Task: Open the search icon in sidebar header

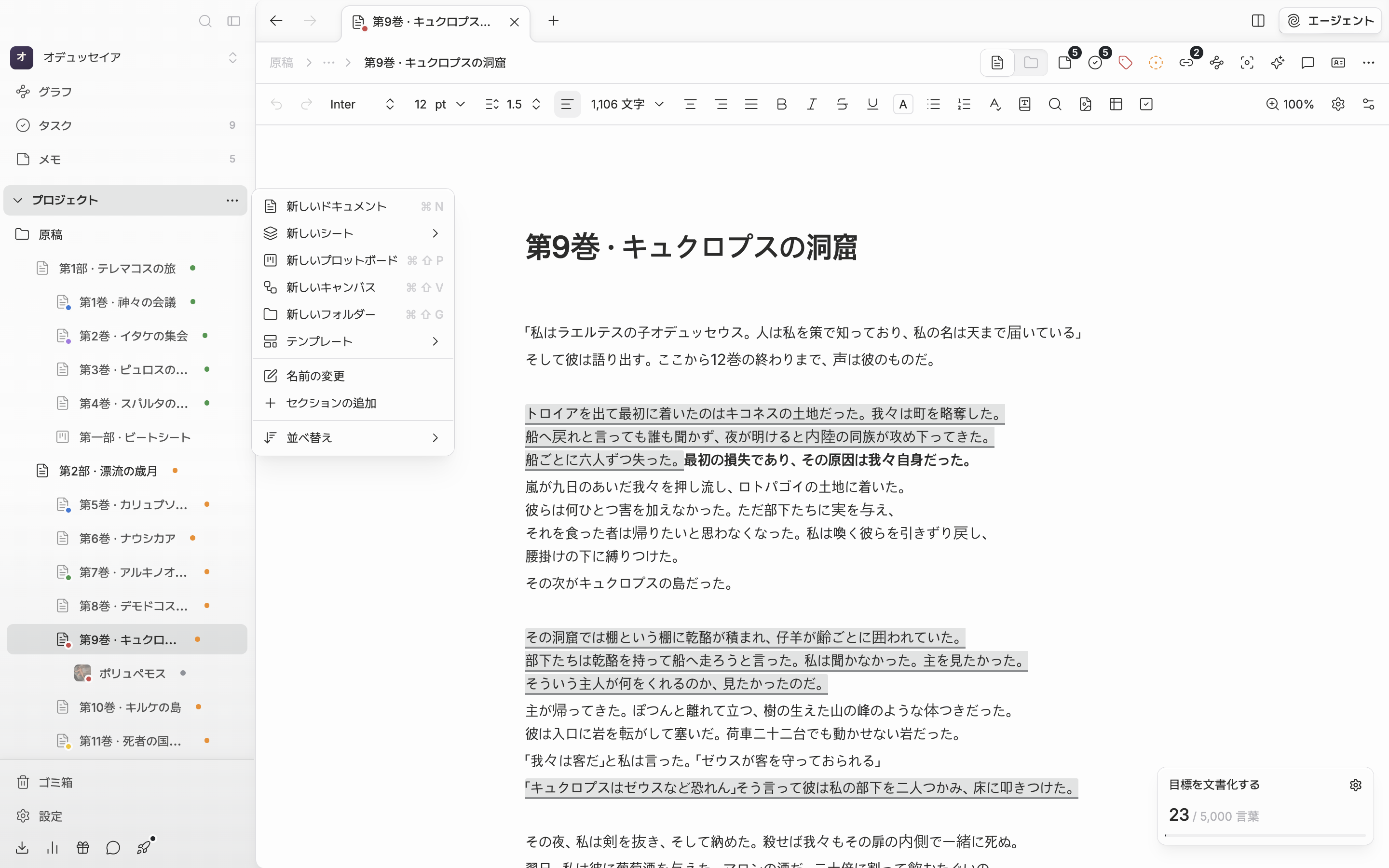Action: tap(205, 21)
